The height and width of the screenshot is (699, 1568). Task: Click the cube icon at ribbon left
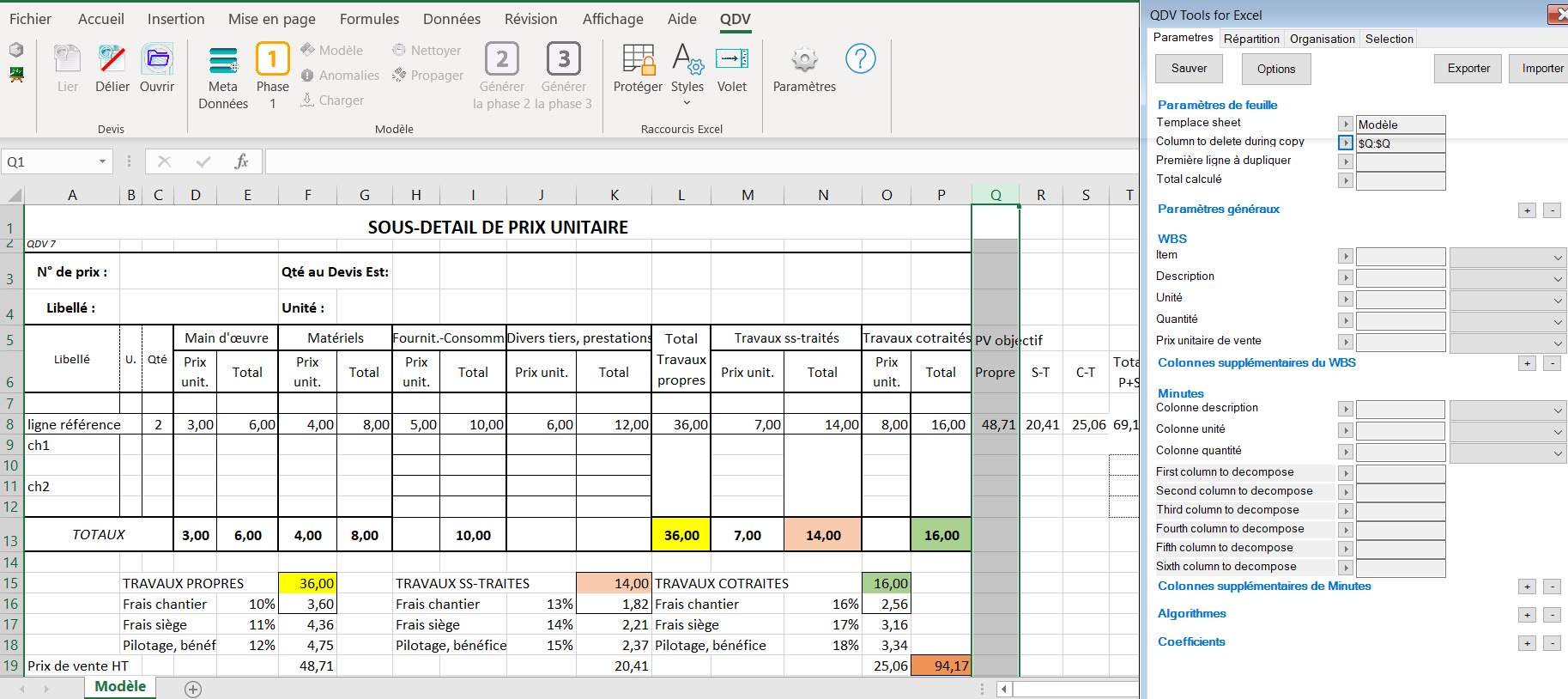[x=16, y=50]
